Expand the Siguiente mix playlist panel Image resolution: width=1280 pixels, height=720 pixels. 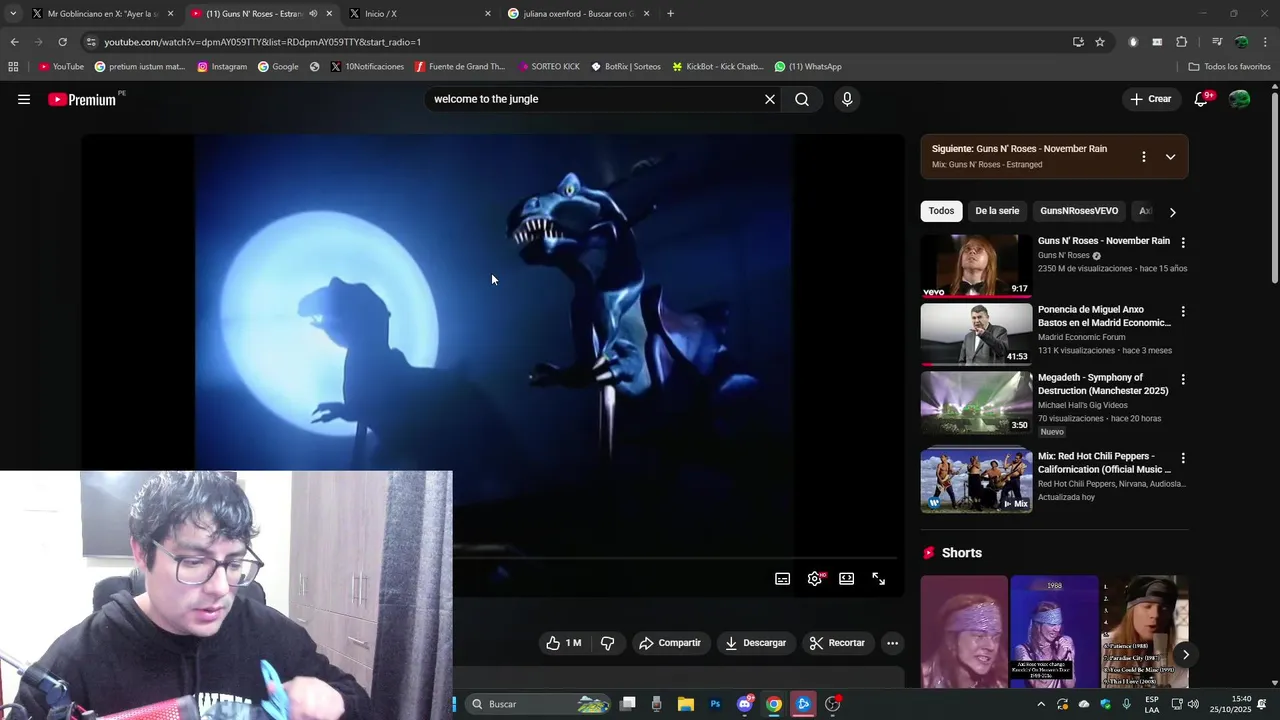(x=1170, y=157)
